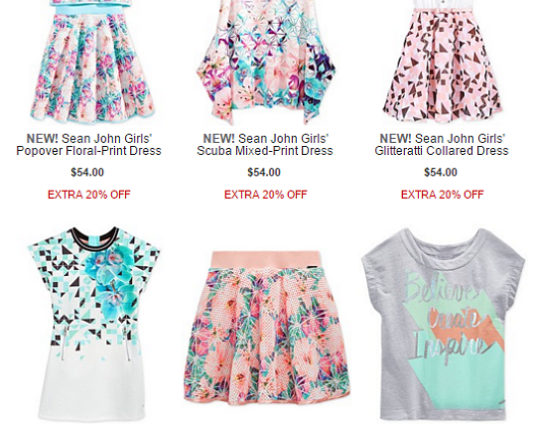The width and height of the screenshot is (536, 424).
Task: Click the Glitteratti Collared Dress title link
Action: click(442, 145)
